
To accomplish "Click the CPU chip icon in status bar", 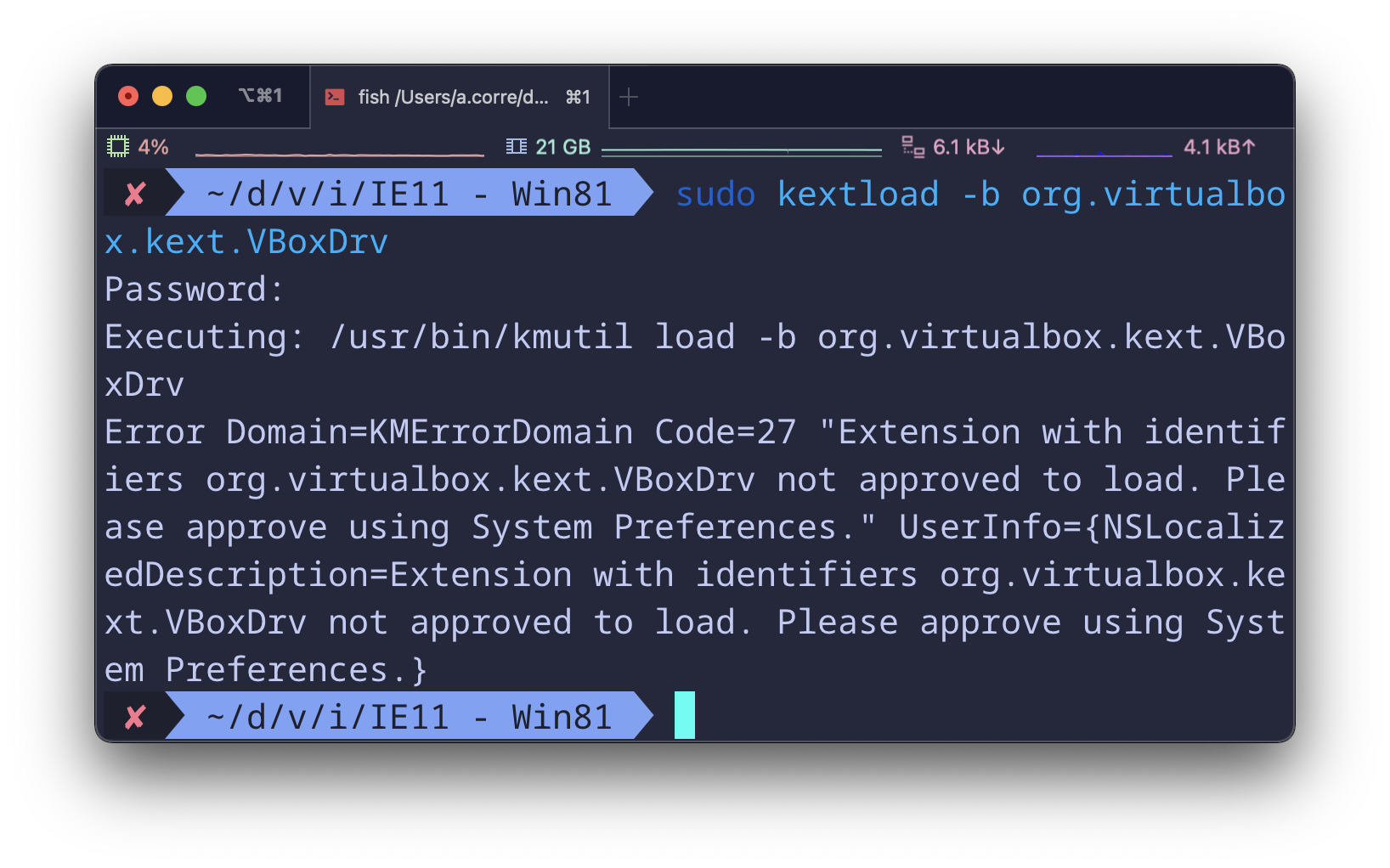I will click(117, 147).
